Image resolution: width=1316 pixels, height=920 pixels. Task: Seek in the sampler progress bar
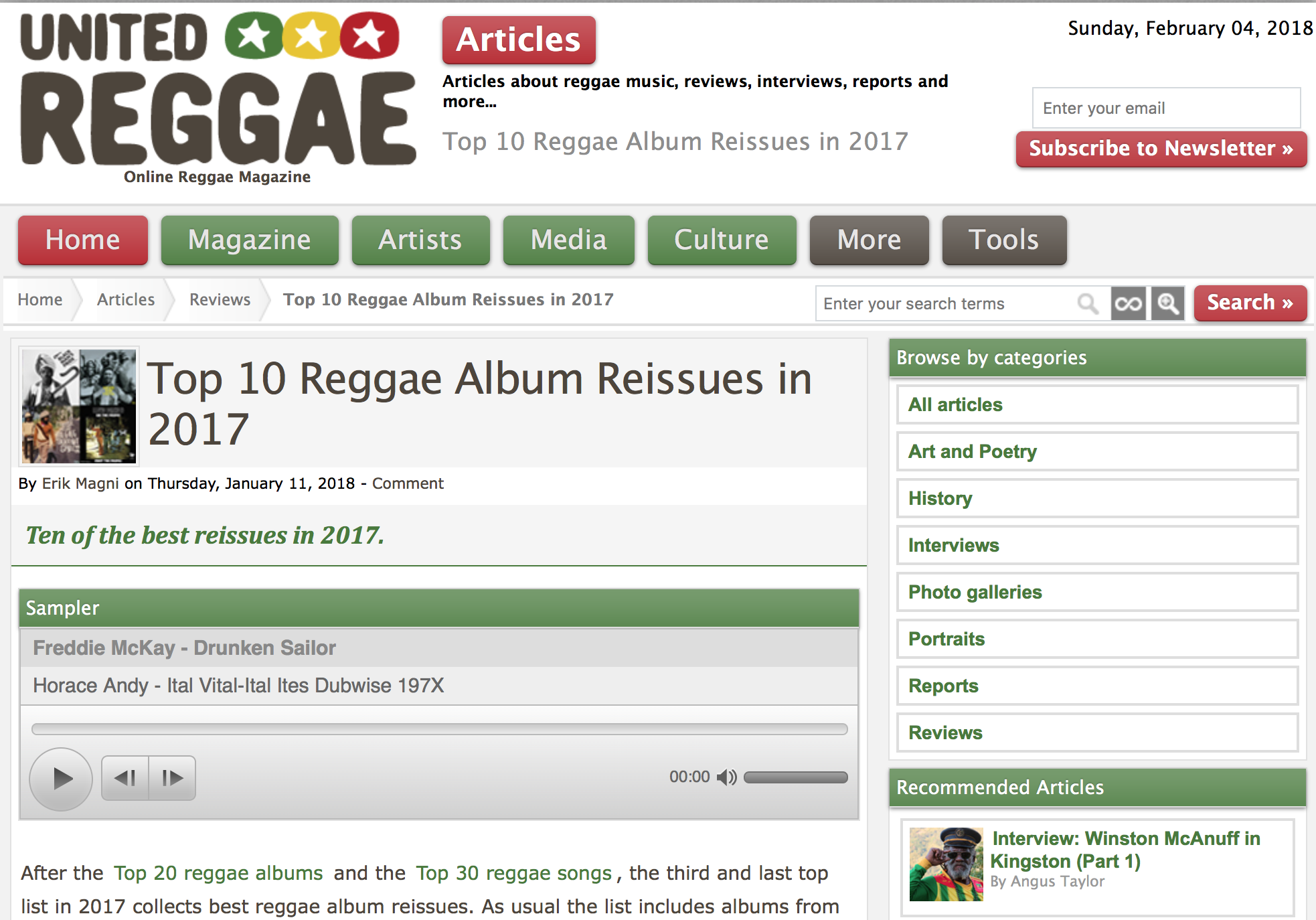(x=440, y=729)
